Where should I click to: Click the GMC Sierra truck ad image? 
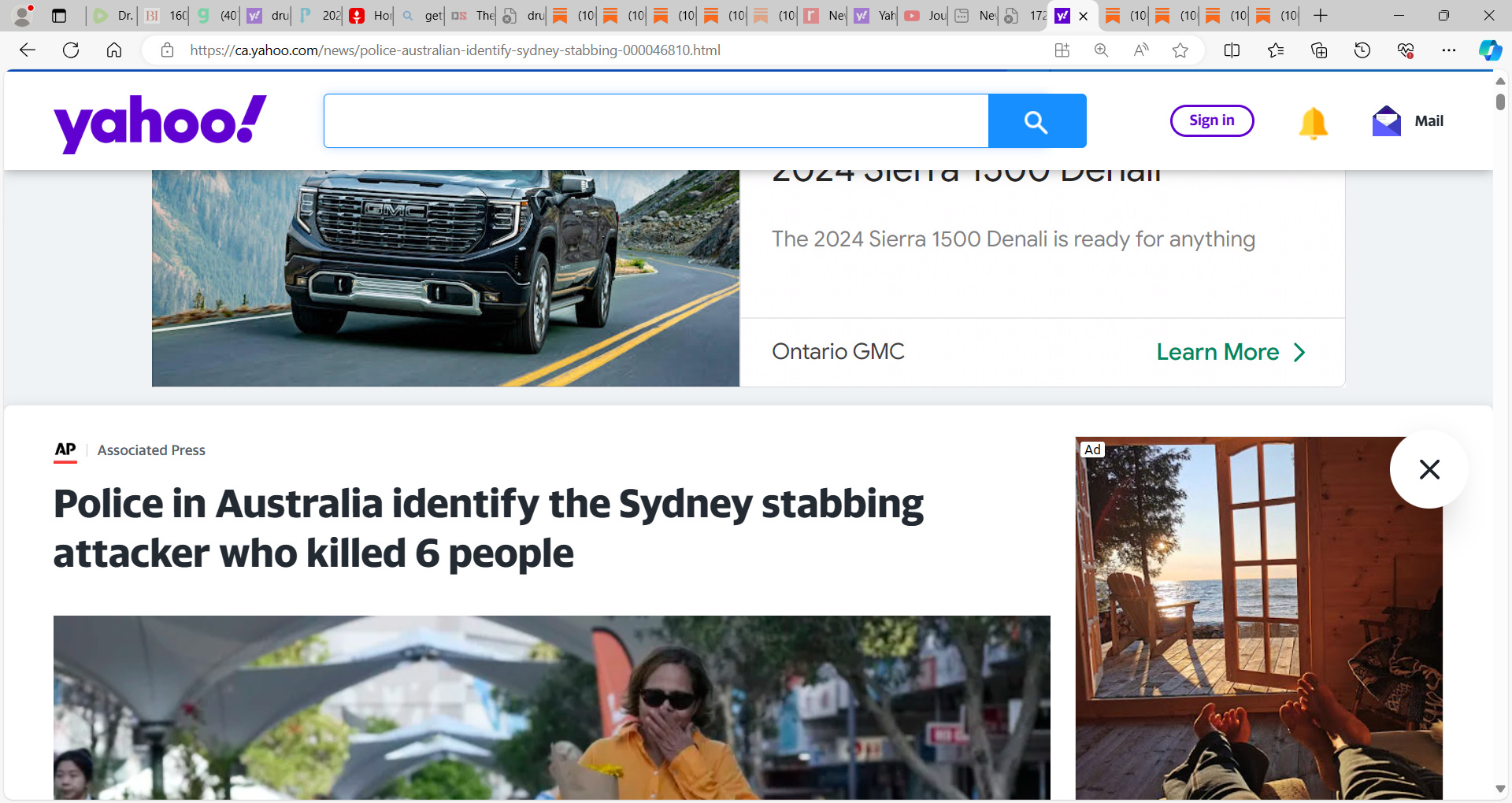446,278
